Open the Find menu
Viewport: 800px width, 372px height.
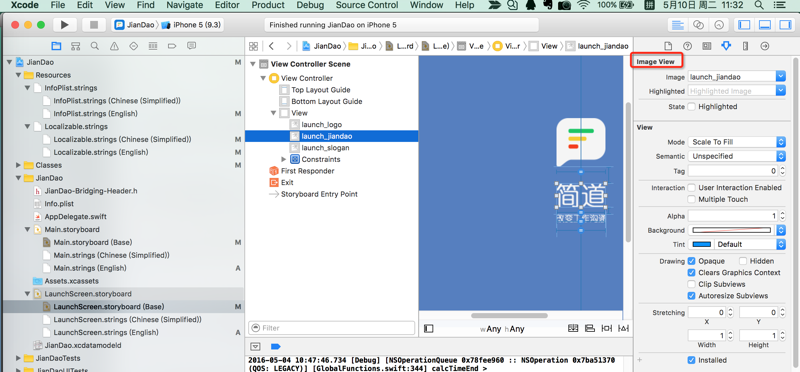click(146, 5)
